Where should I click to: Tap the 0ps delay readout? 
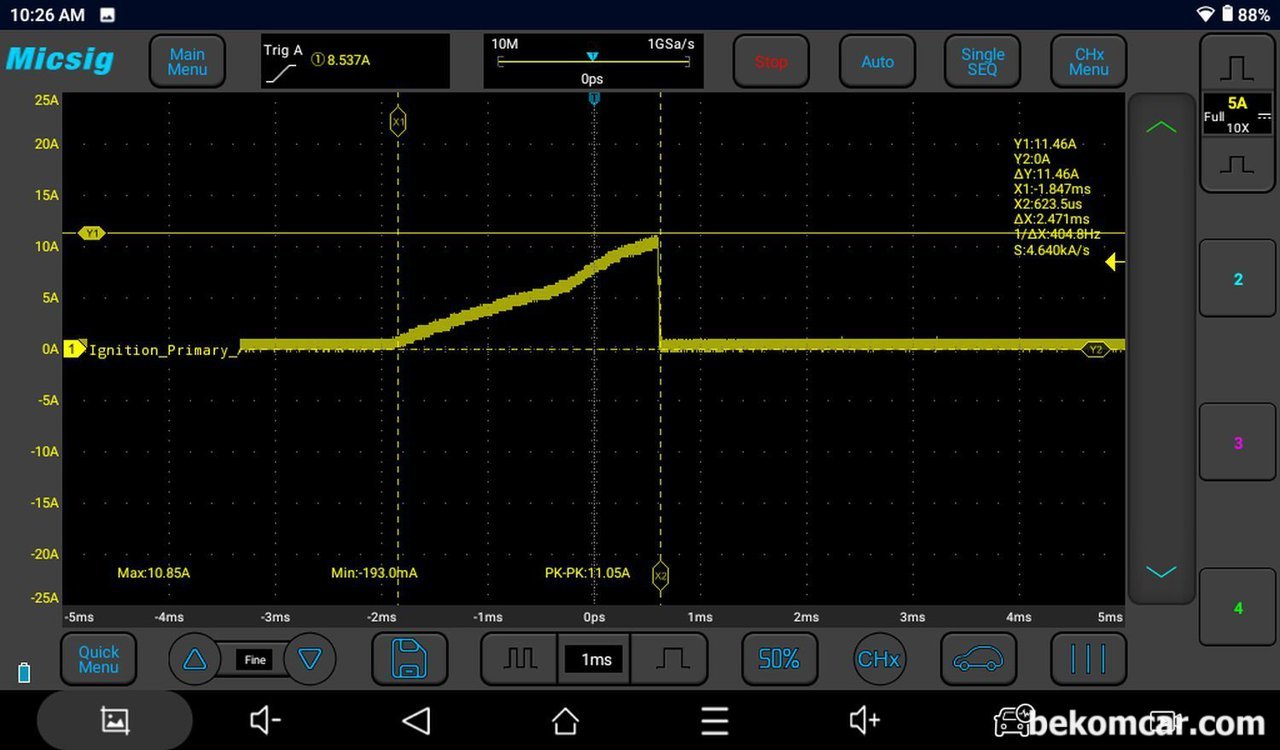pyautogui.click(x=592, y=79)
